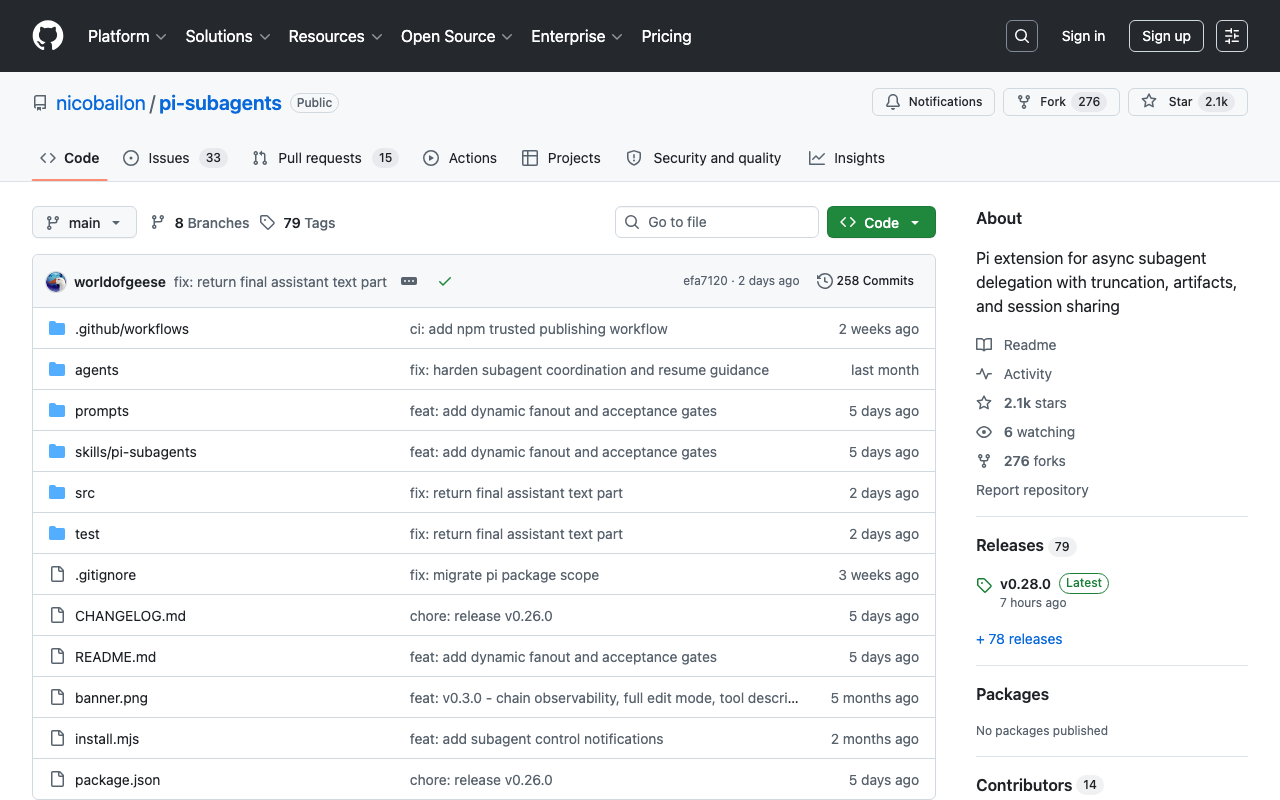Open package.json file

pos(118,780)
